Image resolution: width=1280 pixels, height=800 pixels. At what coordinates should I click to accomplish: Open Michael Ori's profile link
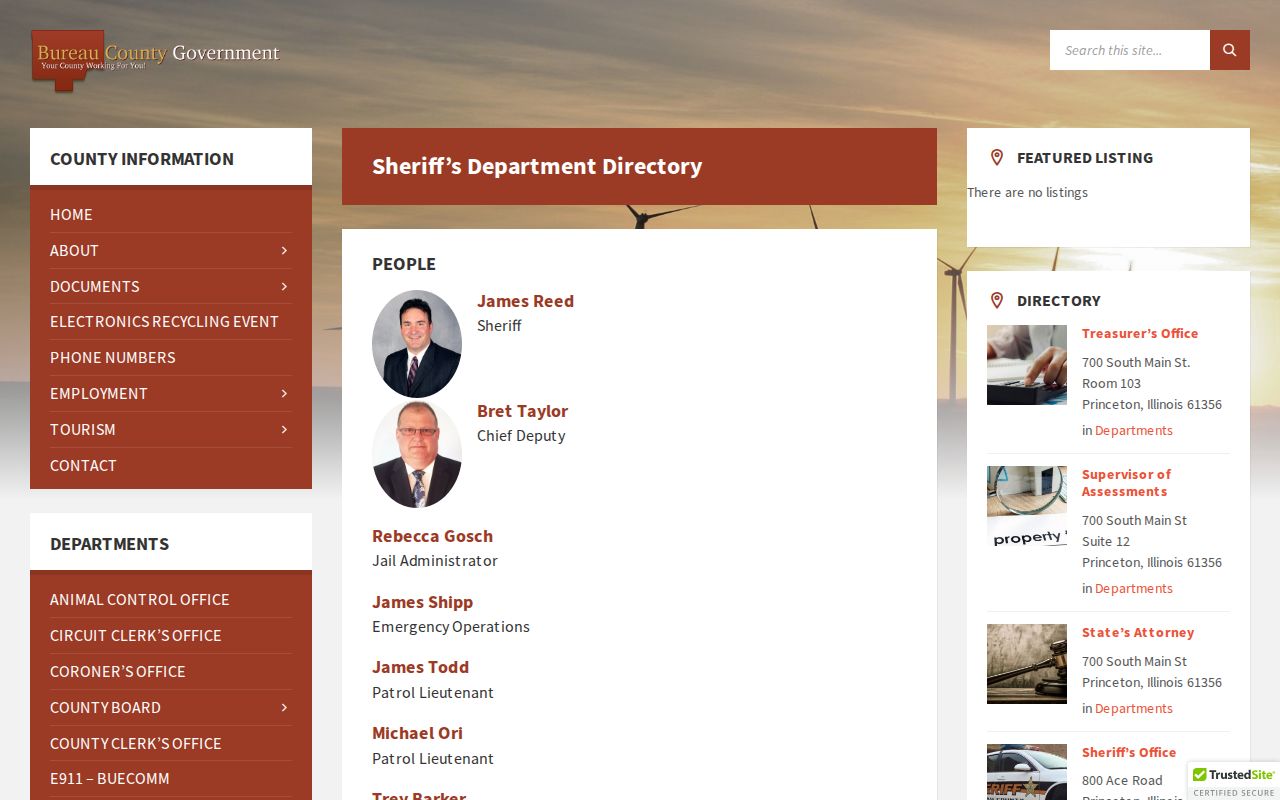417,733
